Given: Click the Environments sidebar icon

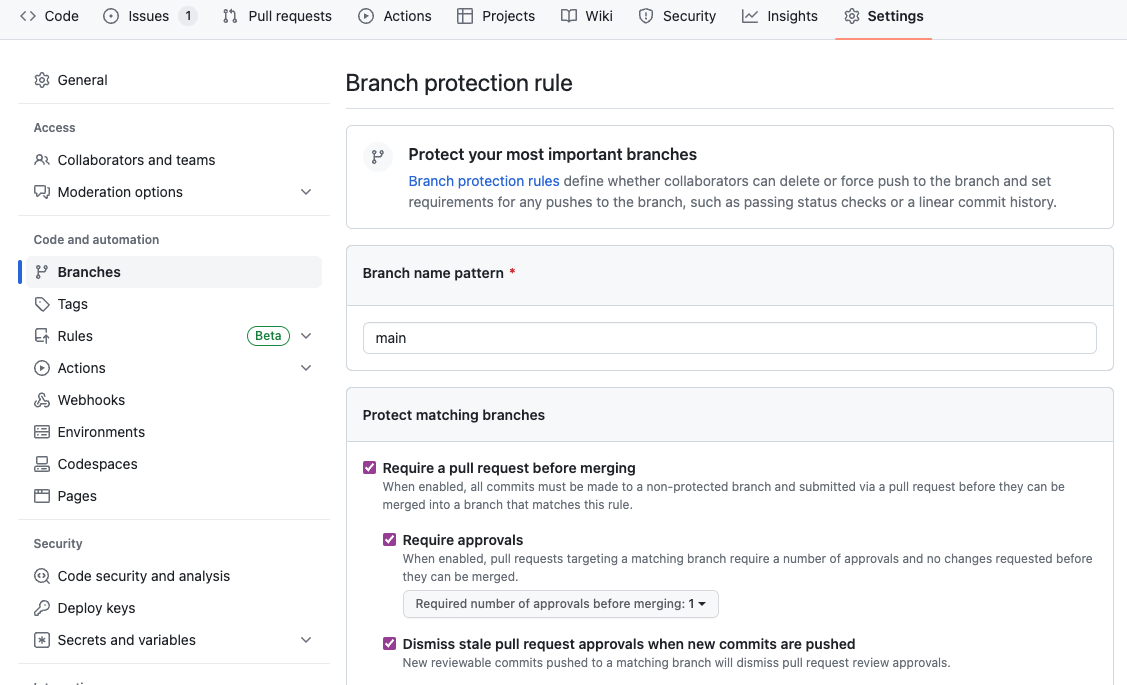Looking at the screenshot, I should [42, 432].
